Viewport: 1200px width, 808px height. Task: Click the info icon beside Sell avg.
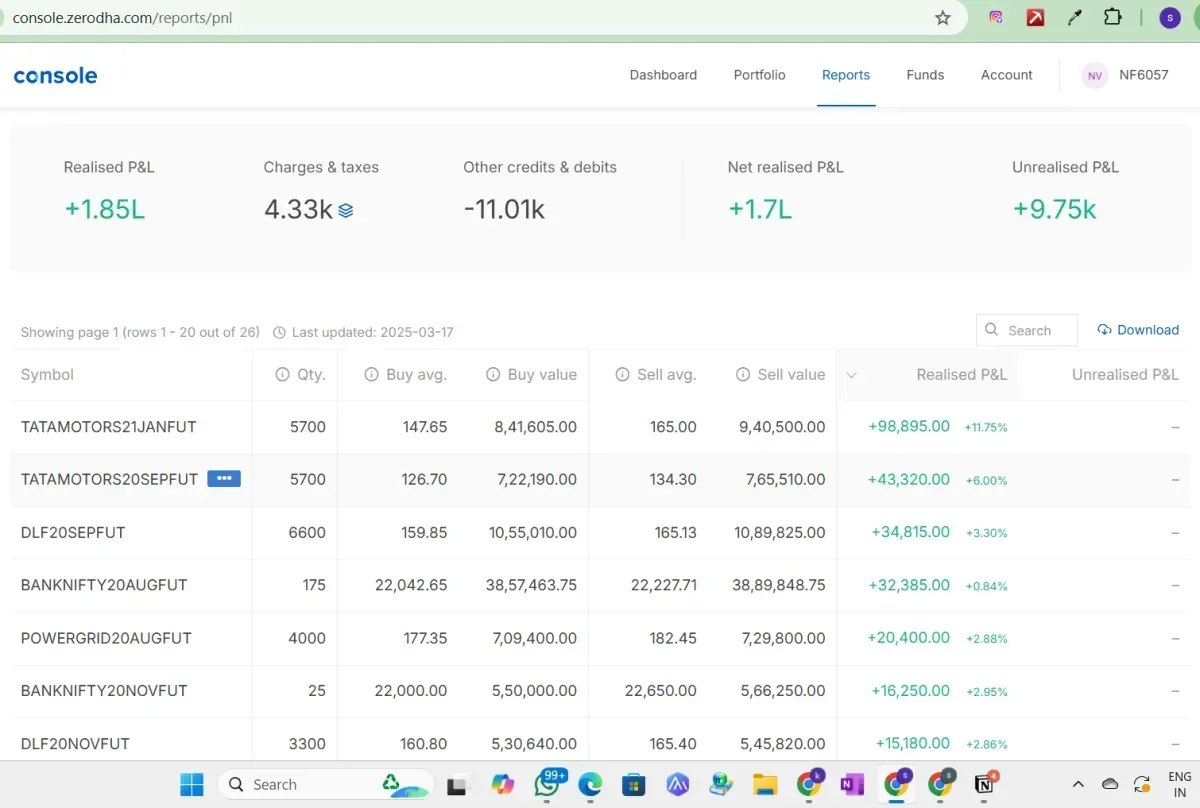point(622,375)
